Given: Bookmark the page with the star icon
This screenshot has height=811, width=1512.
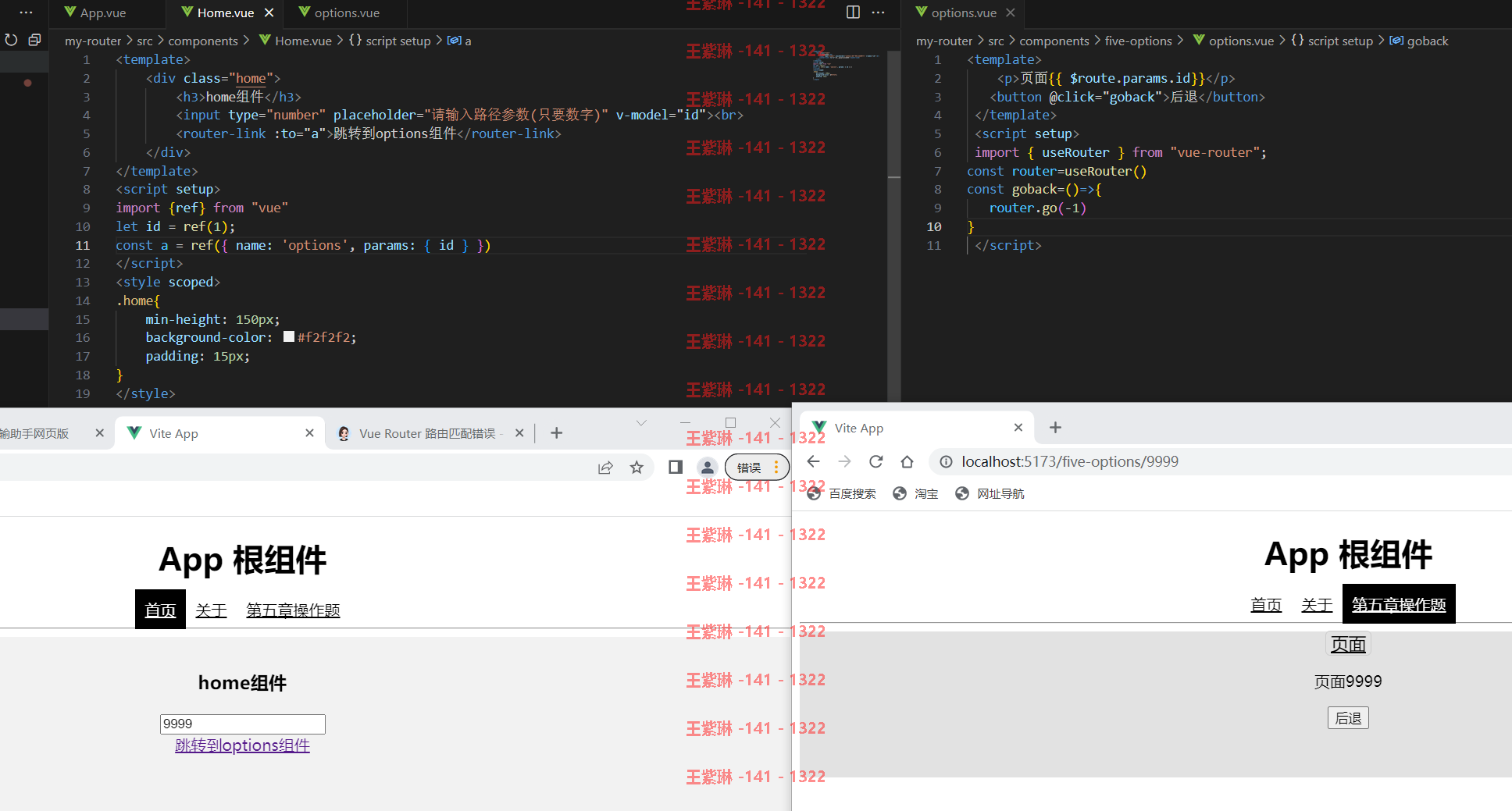Looking at the screenshot, I should point(637,468).
